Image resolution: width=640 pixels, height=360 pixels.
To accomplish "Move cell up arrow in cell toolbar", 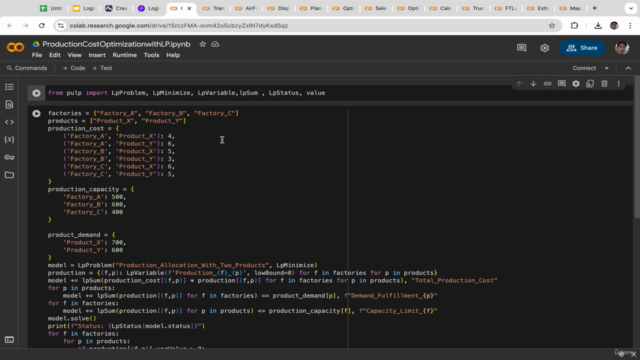I will (x=519, y=84).
